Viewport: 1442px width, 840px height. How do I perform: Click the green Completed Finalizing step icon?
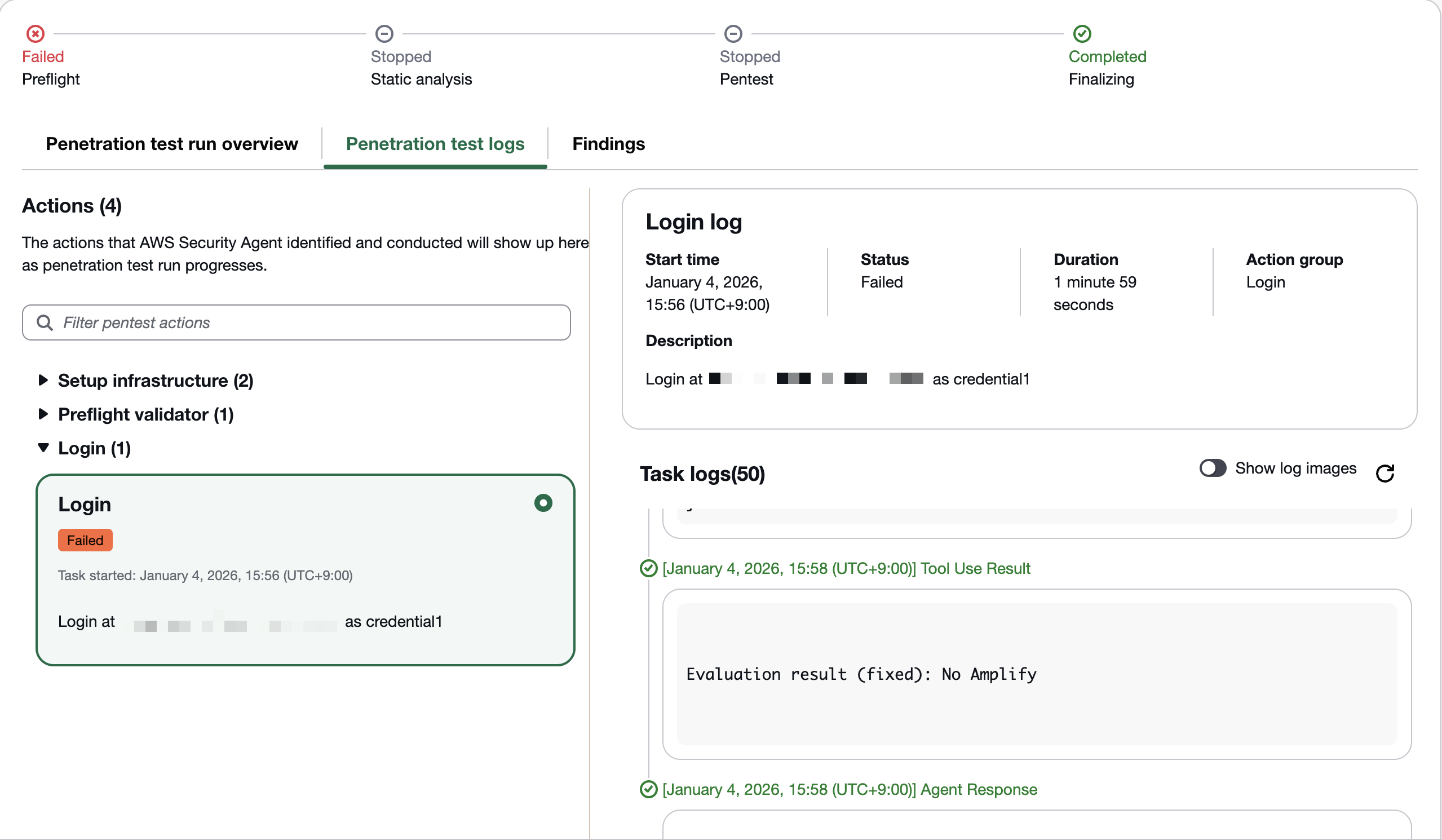[1081, 34]
